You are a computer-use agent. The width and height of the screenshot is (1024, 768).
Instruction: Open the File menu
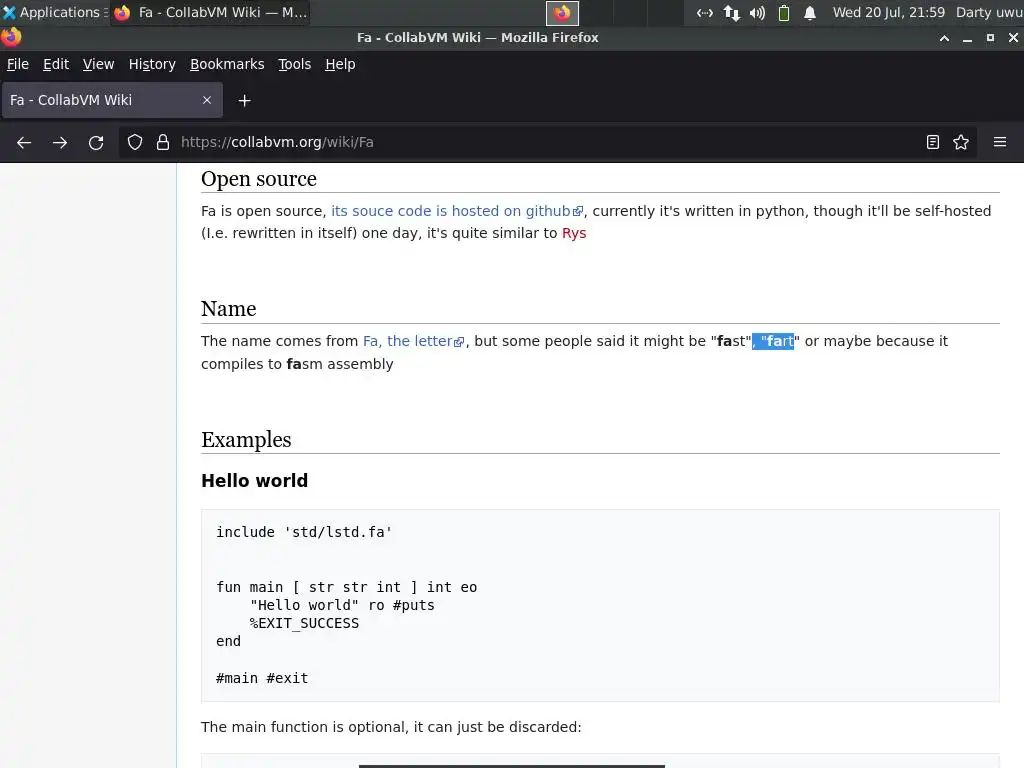(18, 64)
